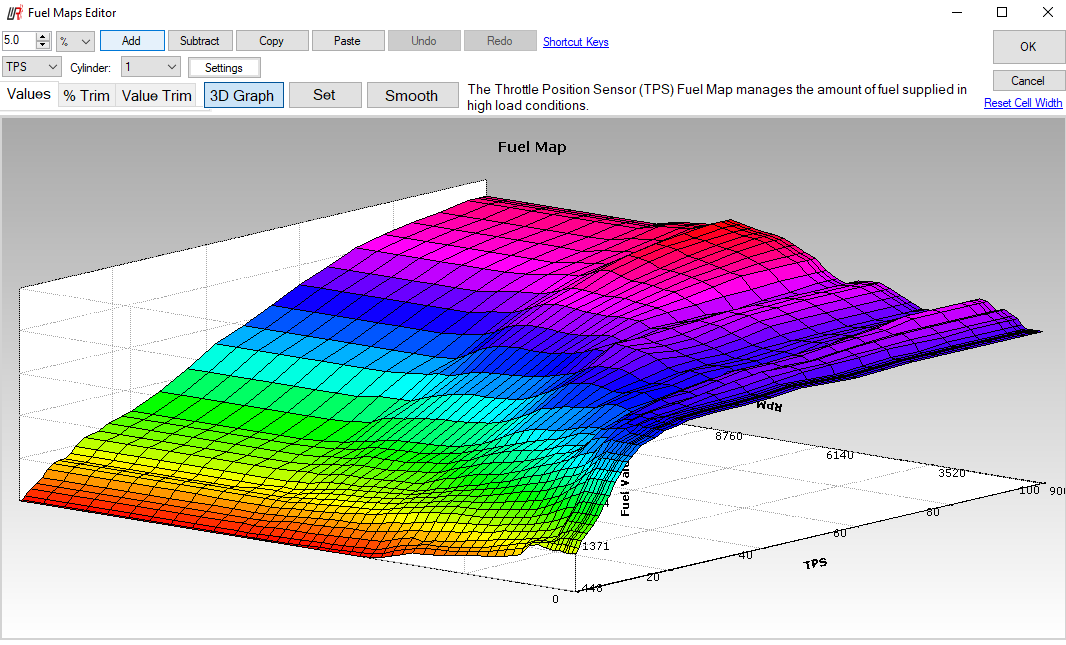Open the Shortcut Keys link
The image size is (1066, 645).
(x=575, y=42)
